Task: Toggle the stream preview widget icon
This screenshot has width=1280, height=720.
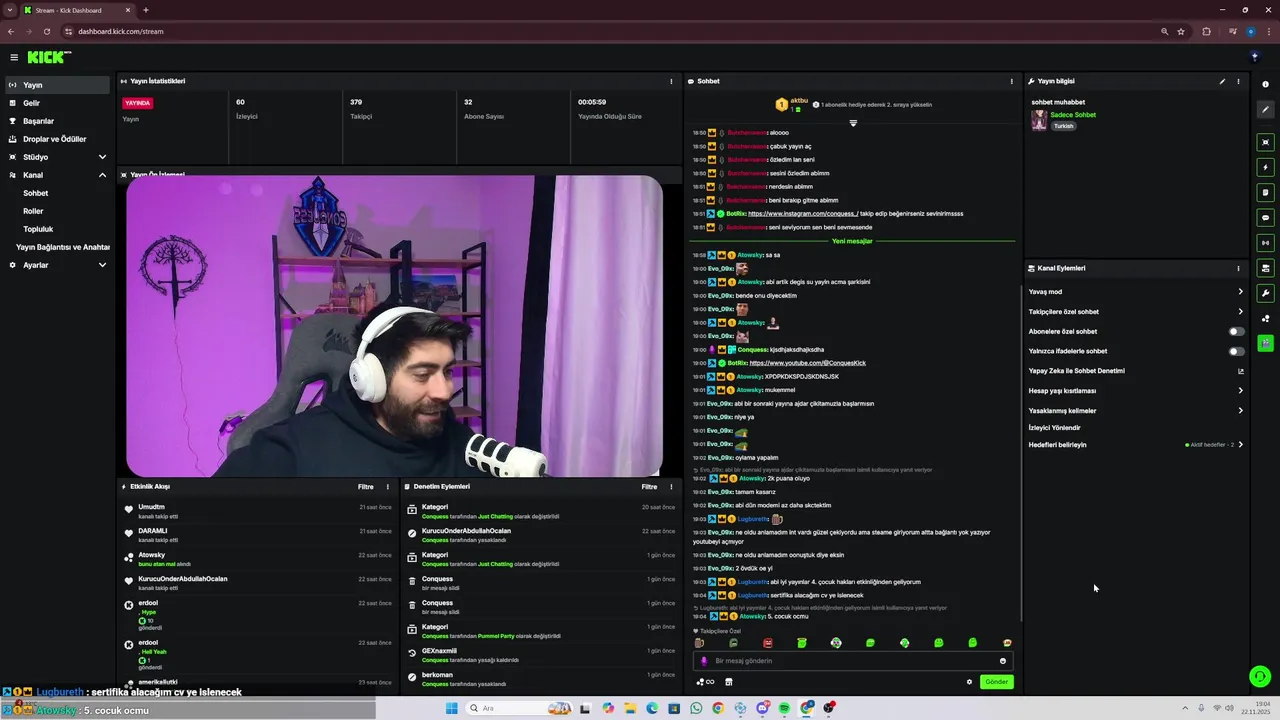Action: coord(1265,142)
